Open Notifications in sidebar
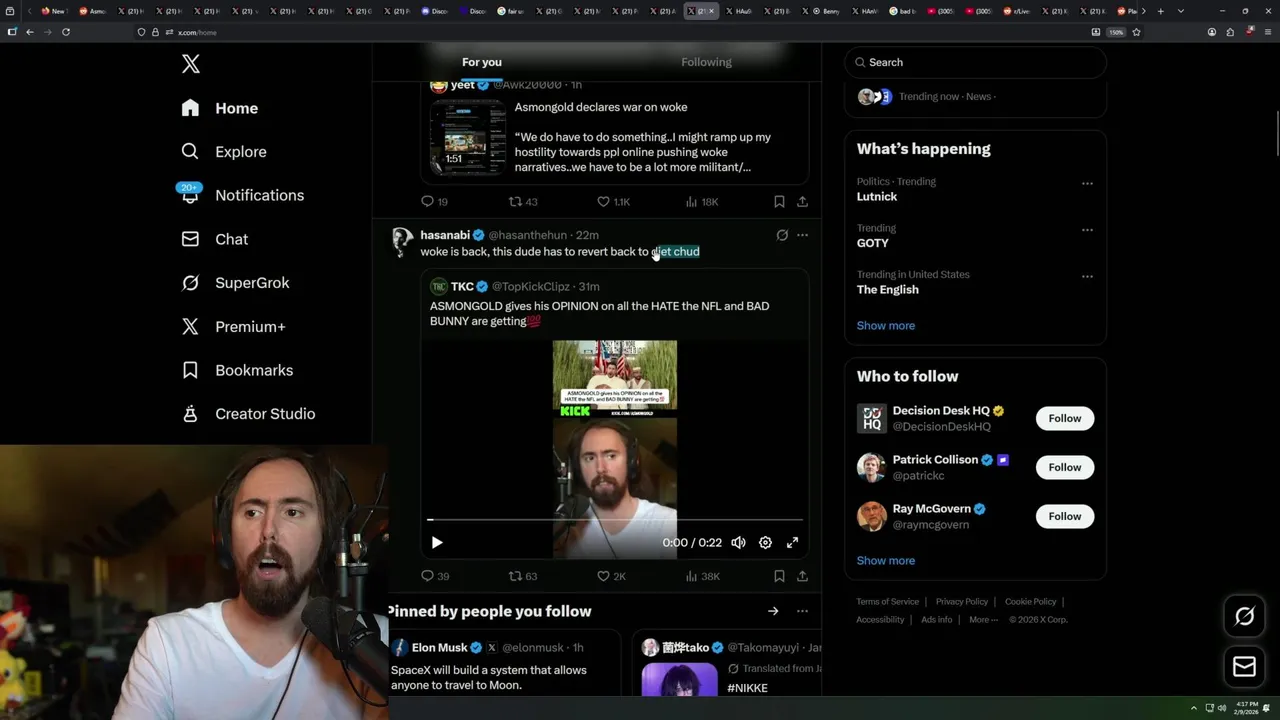The width and height of the screenshot is (1280, 720). (242, 195)
